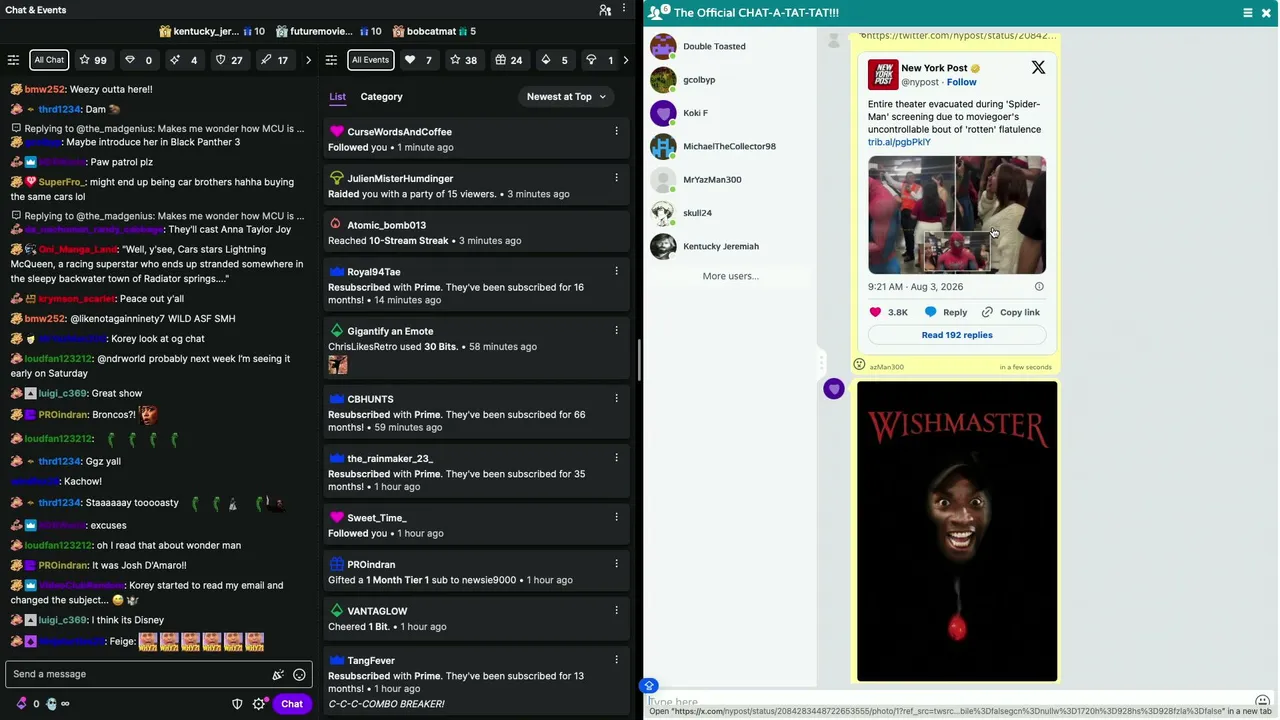Open event filter settings beside All Events
Screen dimensions: 1280x720
click(x=332, y=60)
